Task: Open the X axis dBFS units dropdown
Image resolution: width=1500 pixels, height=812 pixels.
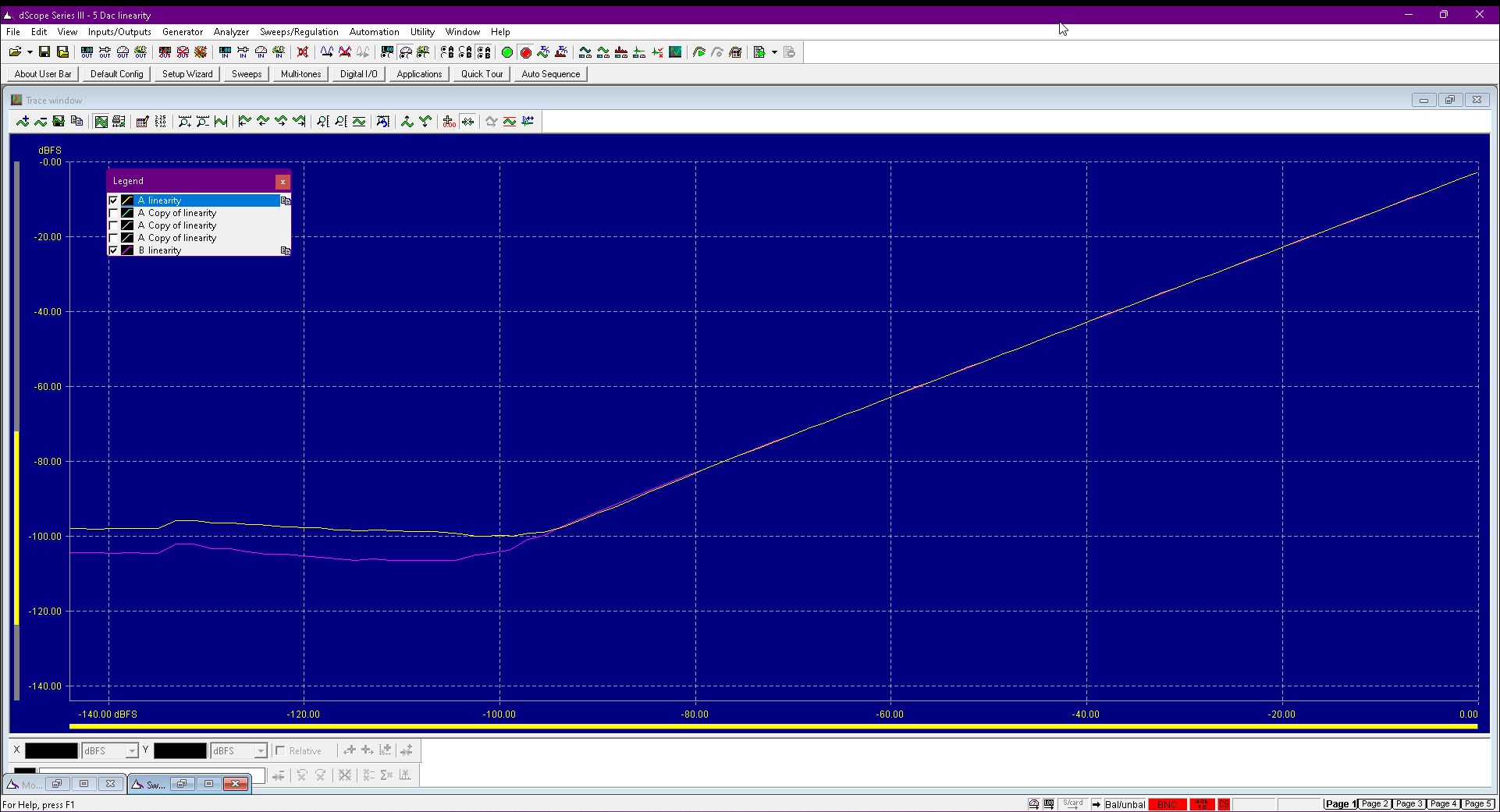Action: [x=132, y=750]
